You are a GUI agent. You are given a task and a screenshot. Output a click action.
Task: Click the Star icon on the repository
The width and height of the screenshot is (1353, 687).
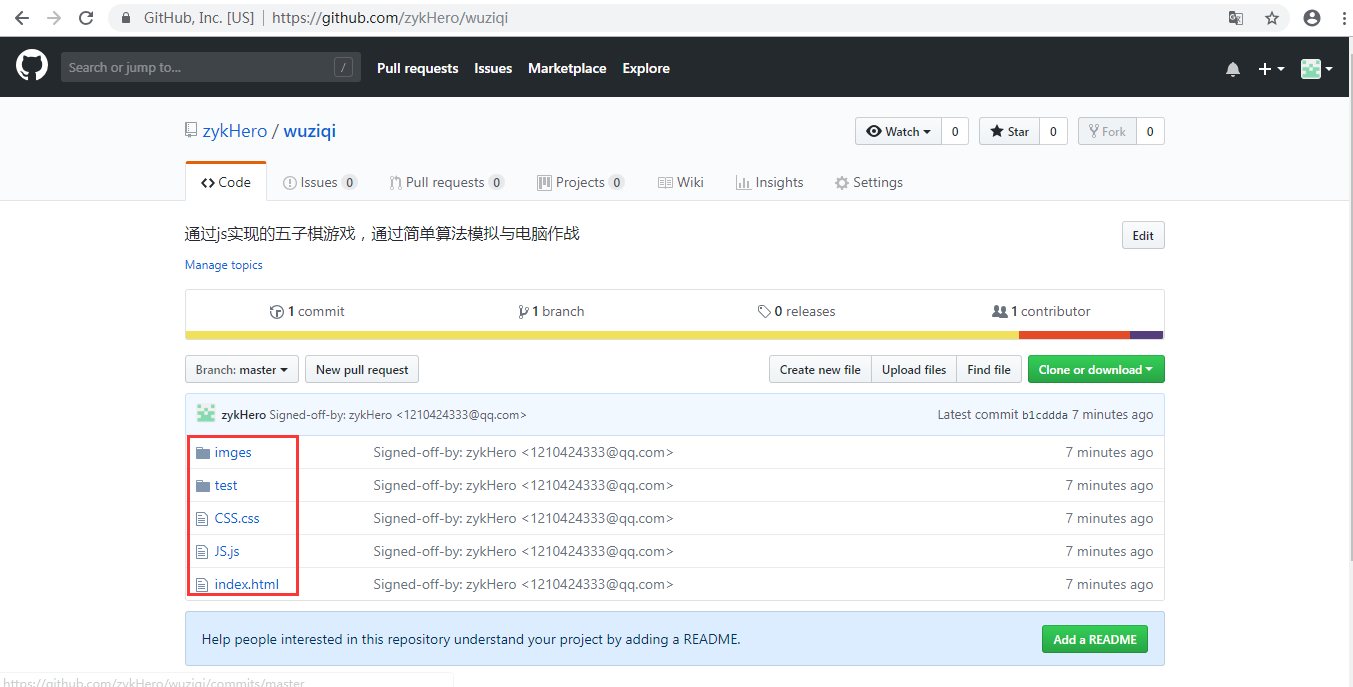click(x=996, y=131)
